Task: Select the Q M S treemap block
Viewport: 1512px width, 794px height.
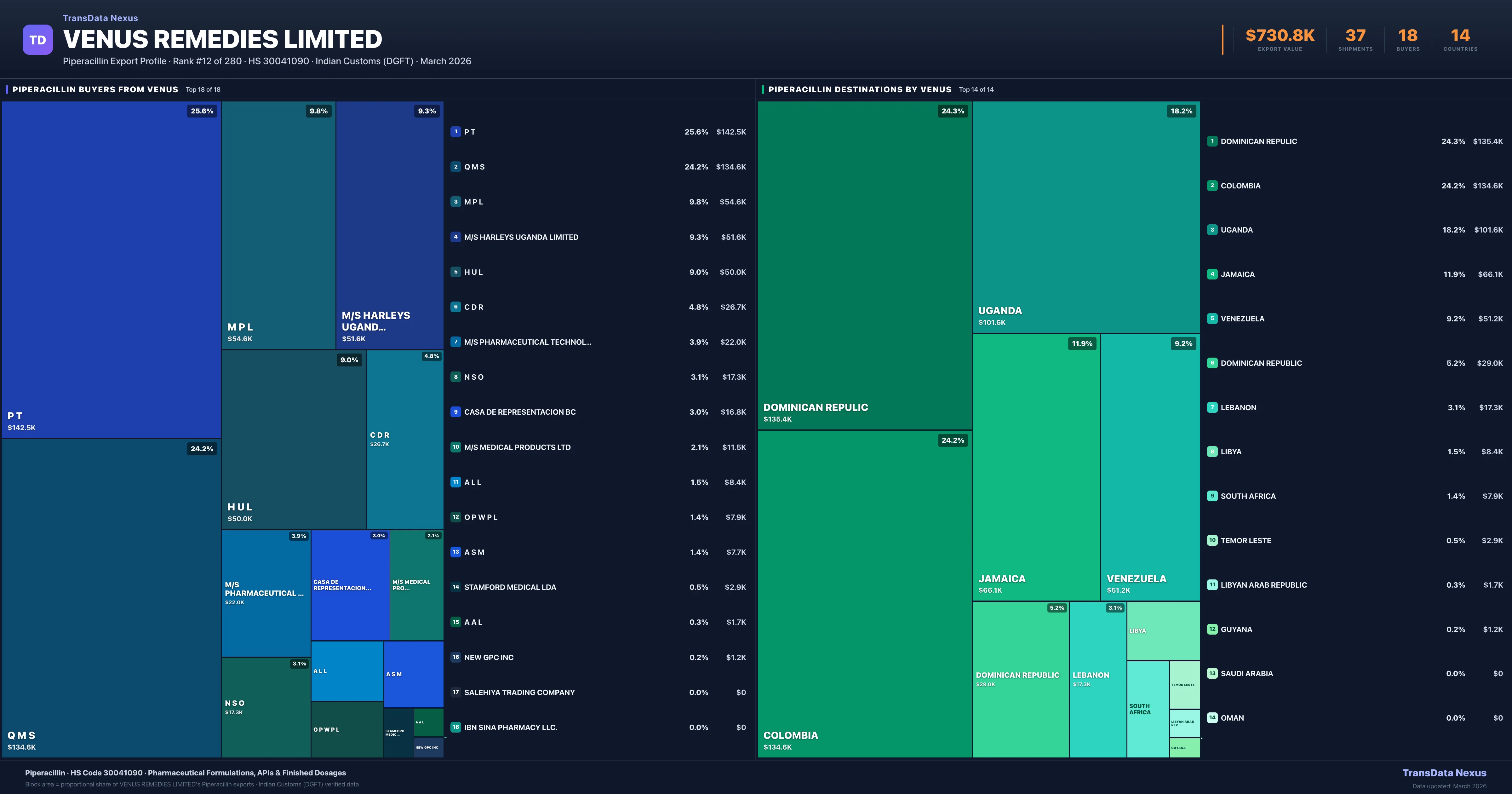Action: (111, 599)
